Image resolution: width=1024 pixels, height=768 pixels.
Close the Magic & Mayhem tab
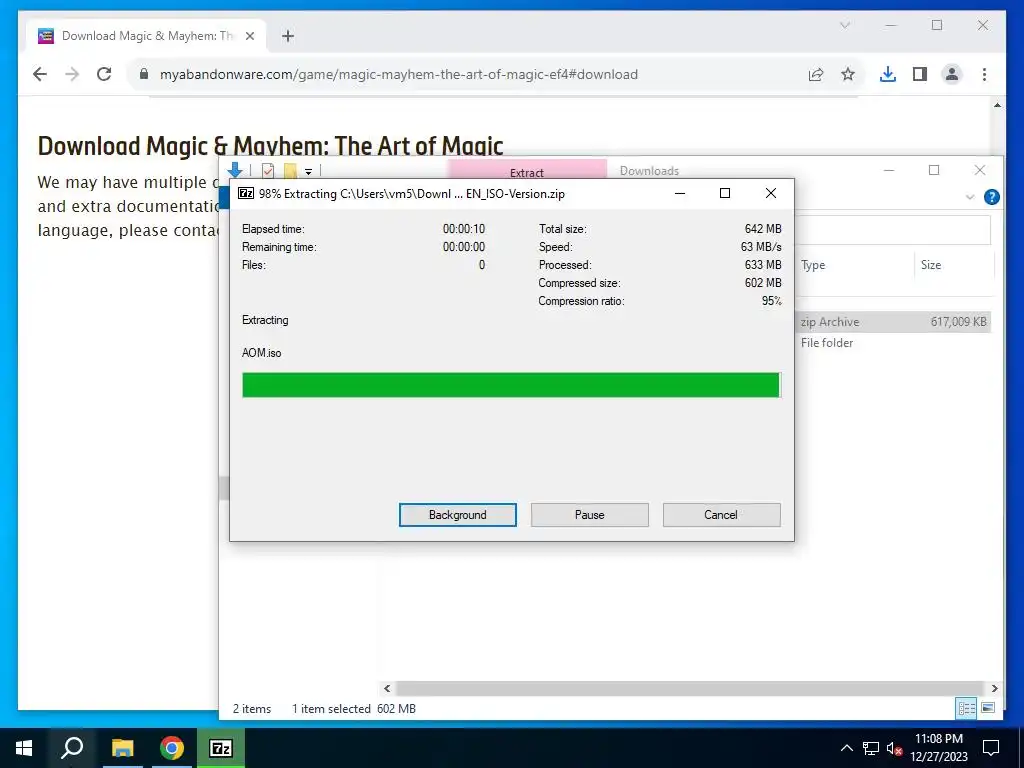[249, 36]
